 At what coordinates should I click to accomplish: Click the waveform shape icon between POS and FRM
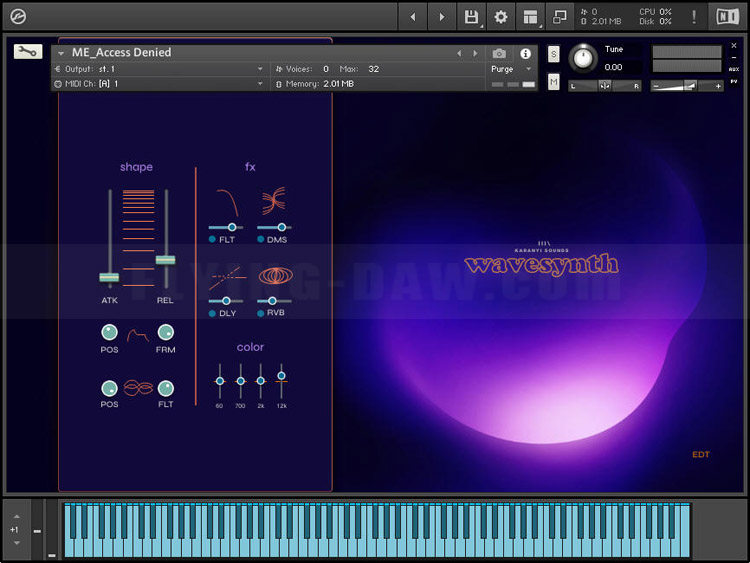[x=138, y=336]
